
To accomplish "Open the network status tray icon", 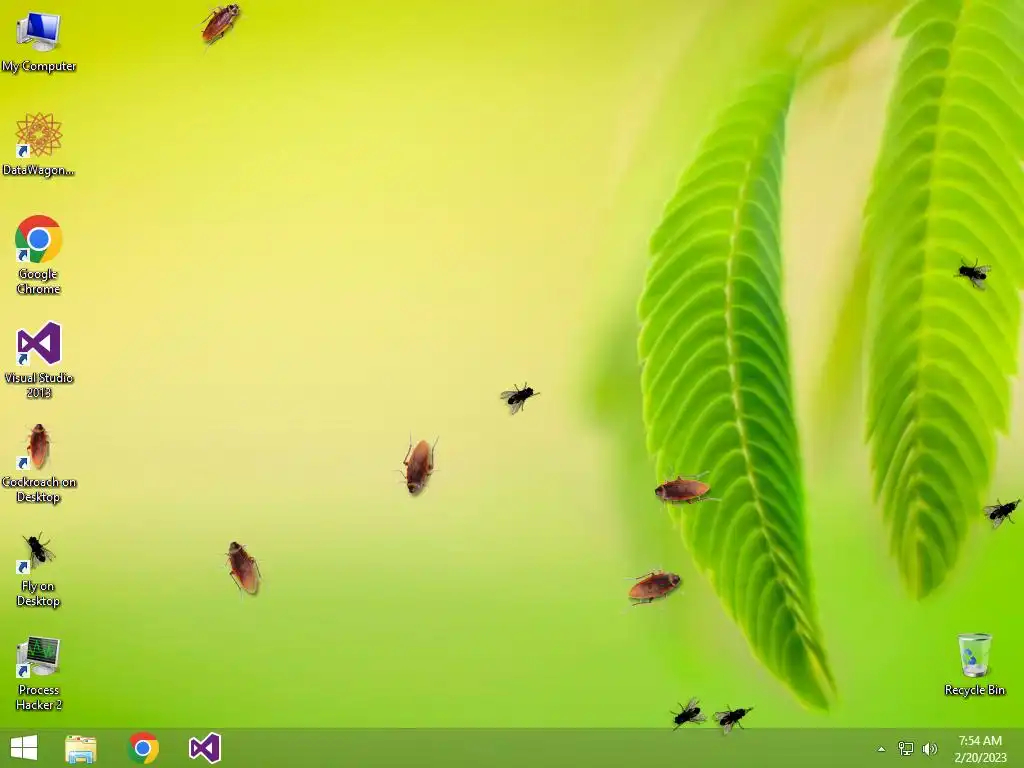I will pos(906,749).
